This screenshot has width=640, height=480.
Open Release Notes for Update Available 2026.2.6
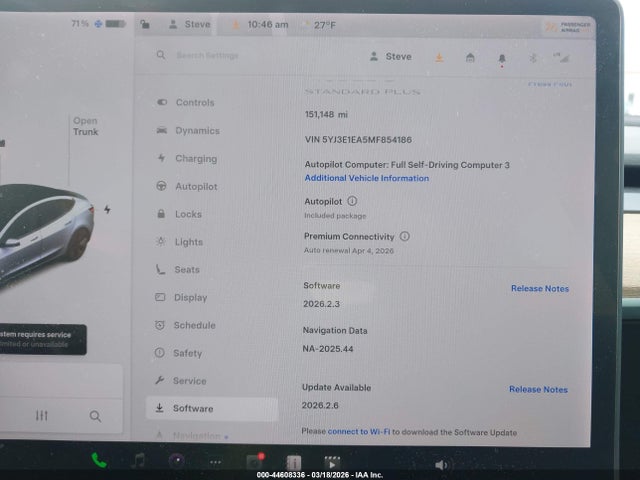click(538, 389)
